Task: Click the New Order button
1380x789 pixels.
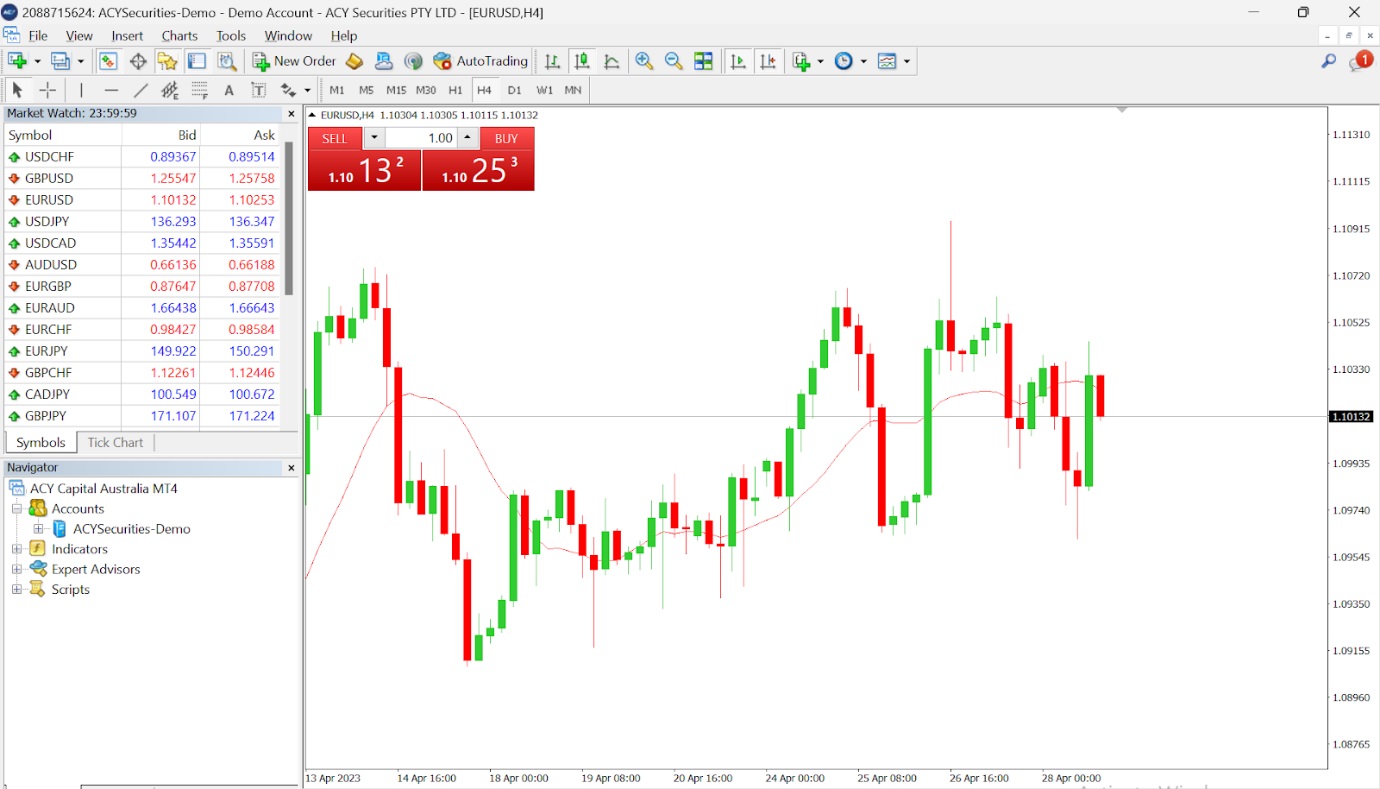Action: [295, 61]
